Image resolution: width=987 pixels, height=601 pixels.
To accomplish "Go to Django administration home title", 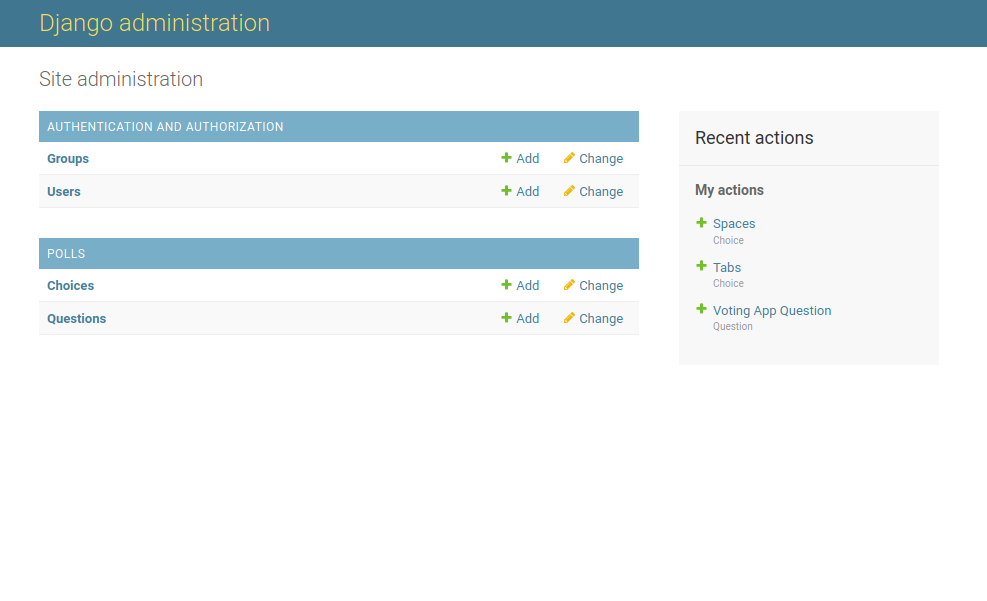I will [x=154, y=23].
